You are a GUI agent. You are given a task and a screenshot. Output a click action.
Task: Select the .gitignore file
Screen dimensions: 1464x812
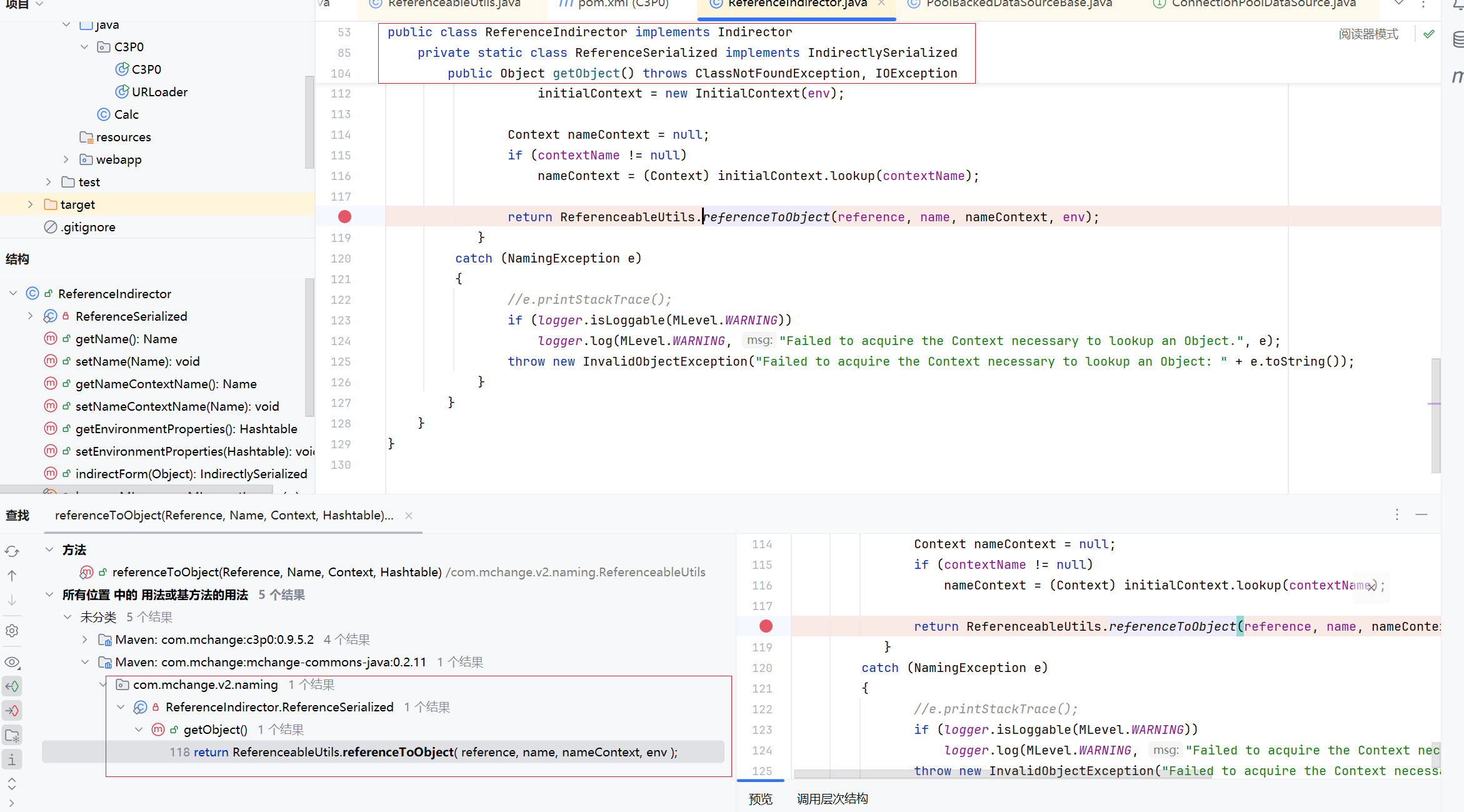79,227
